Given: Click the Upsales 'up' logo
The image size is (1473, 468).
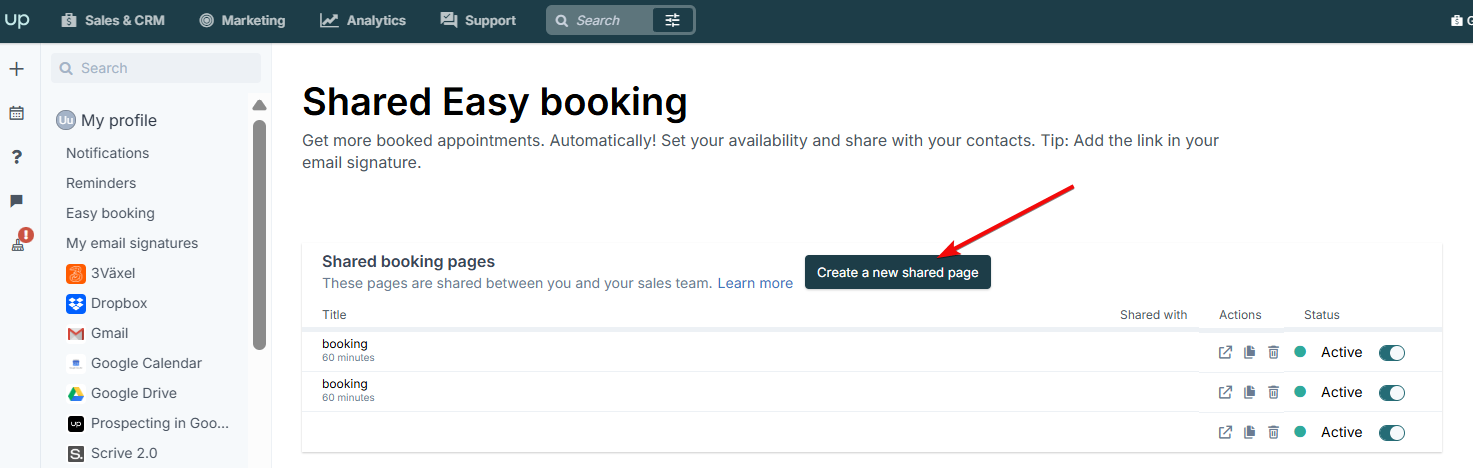Looking at the screenshot, I should click(x=17, y=20).
